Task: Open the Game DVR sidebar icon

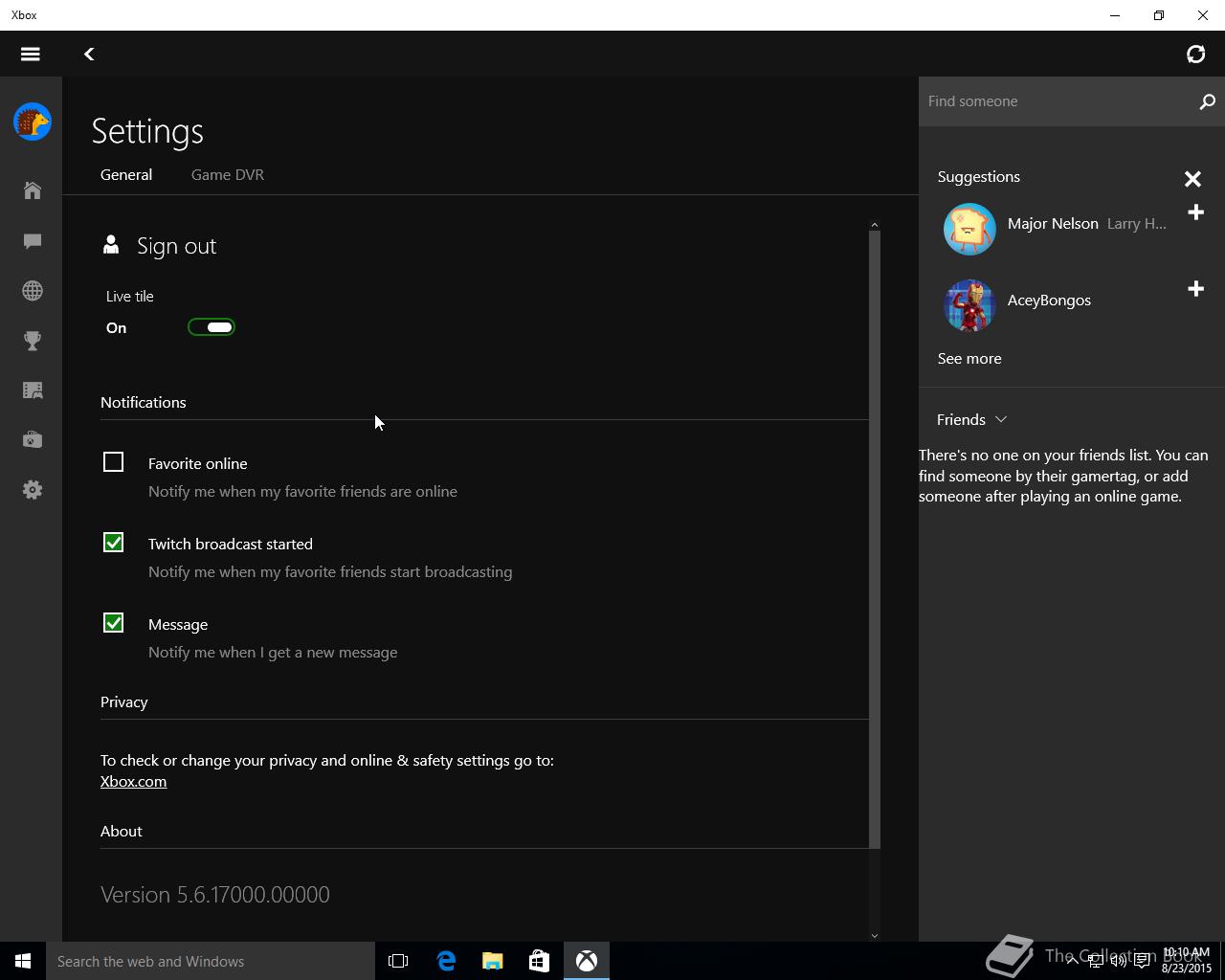Action: (x=33, y=390)
